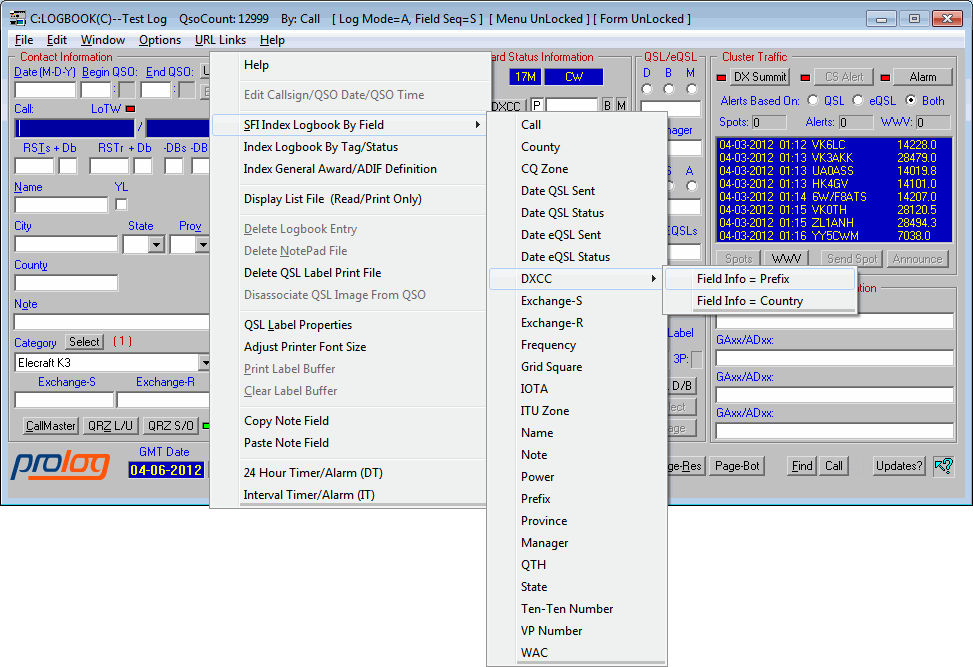The height and width of the screenshot is (667, 973).
Task: Click the help pointer icon beside Updates
Action: [x=942, y=465]
